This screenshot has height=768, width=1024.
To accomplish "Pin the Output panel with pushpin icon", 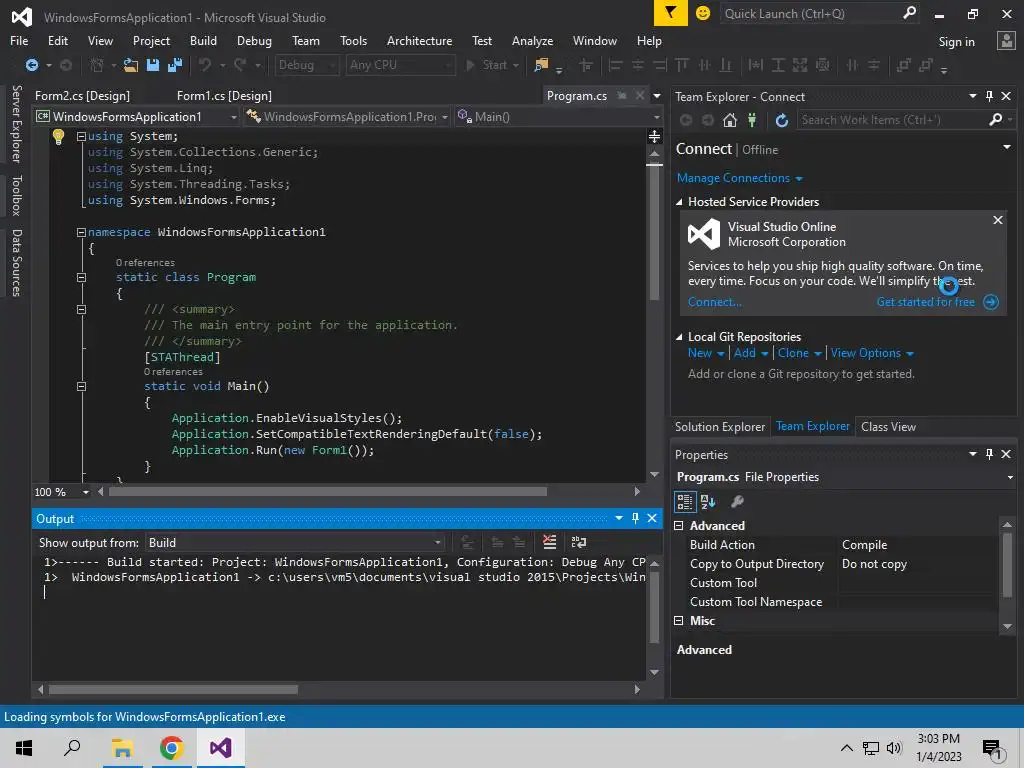I will point(635,519).
